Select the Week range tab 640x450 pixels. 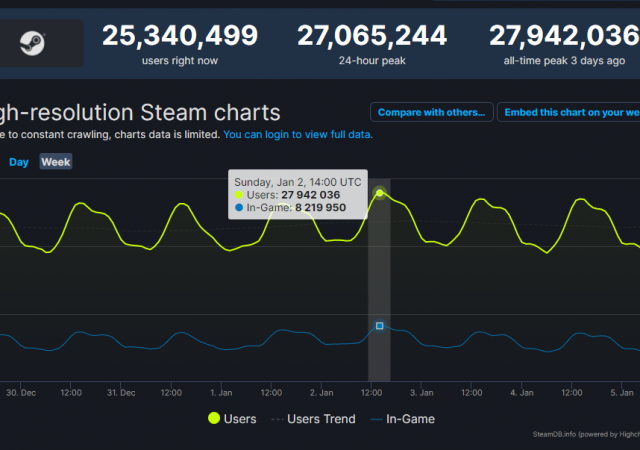click(56, 162)
